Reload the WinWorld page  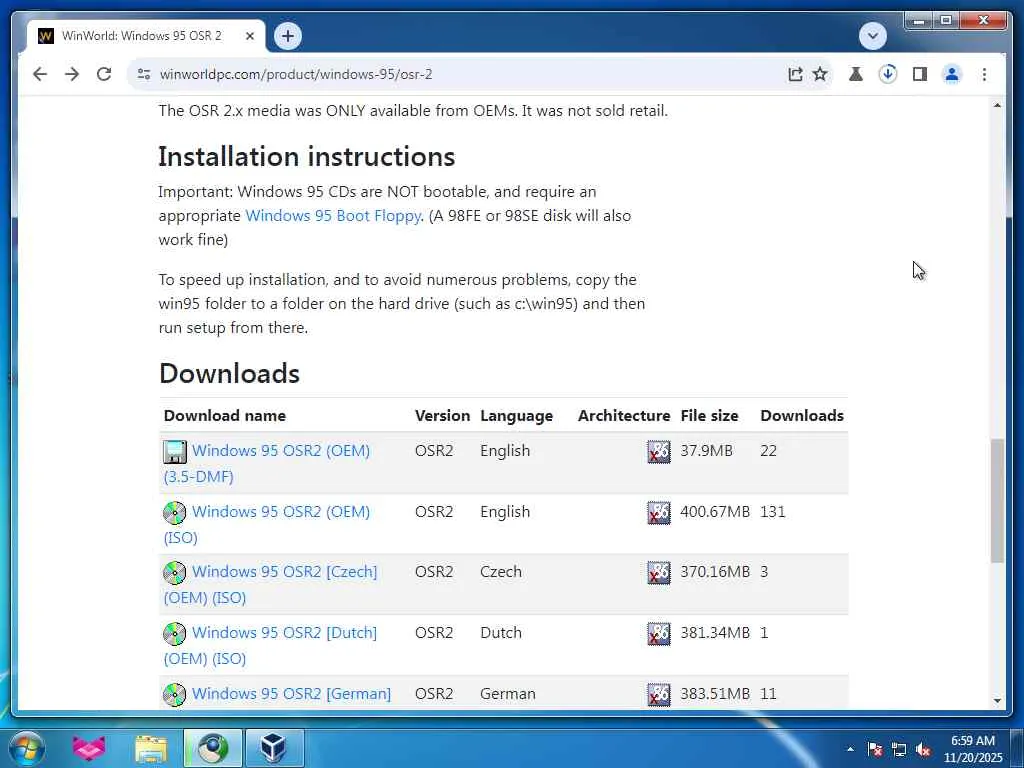(104, 74)
